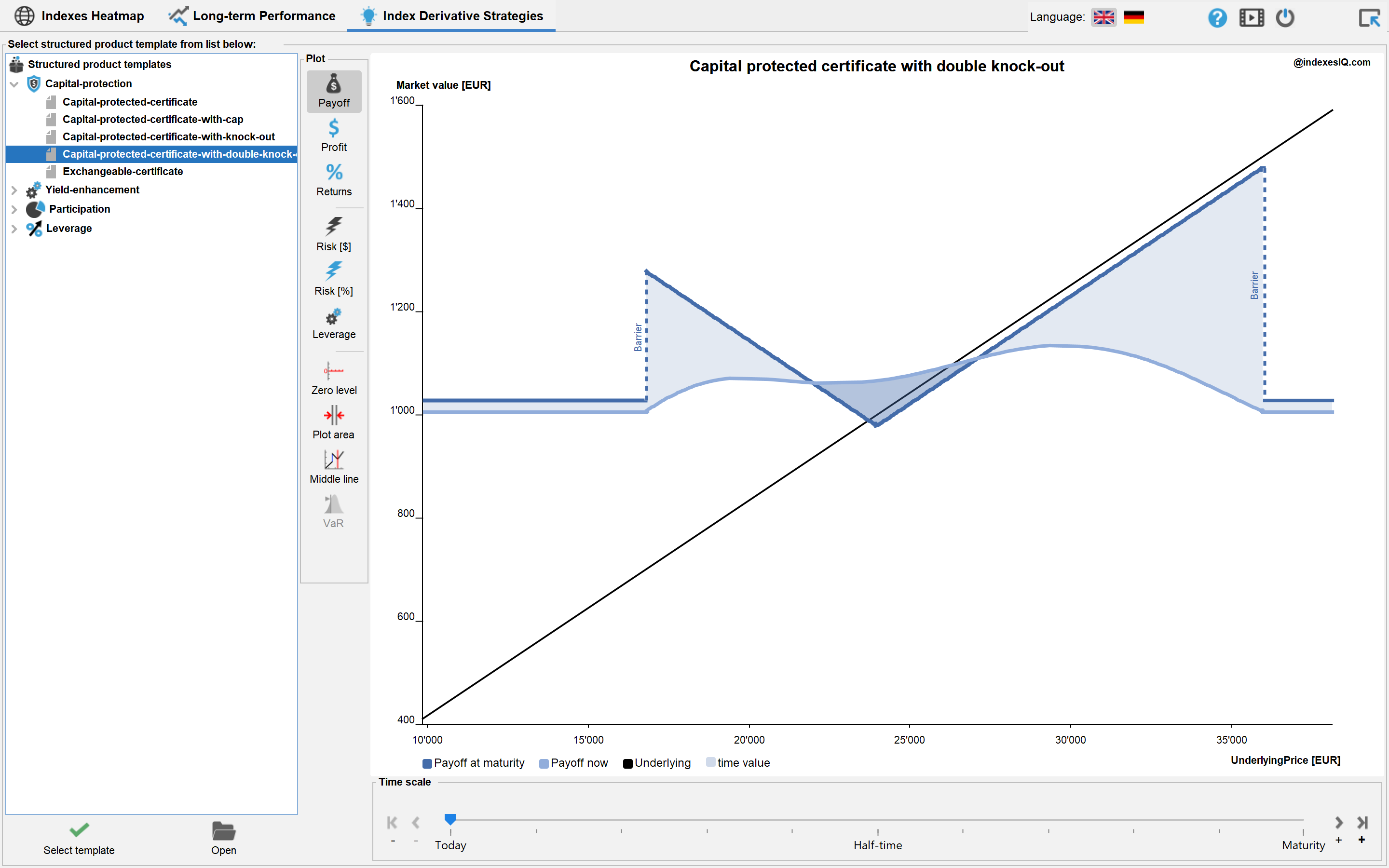
Task: Jump time scale to first step
Action: [392, 822]
